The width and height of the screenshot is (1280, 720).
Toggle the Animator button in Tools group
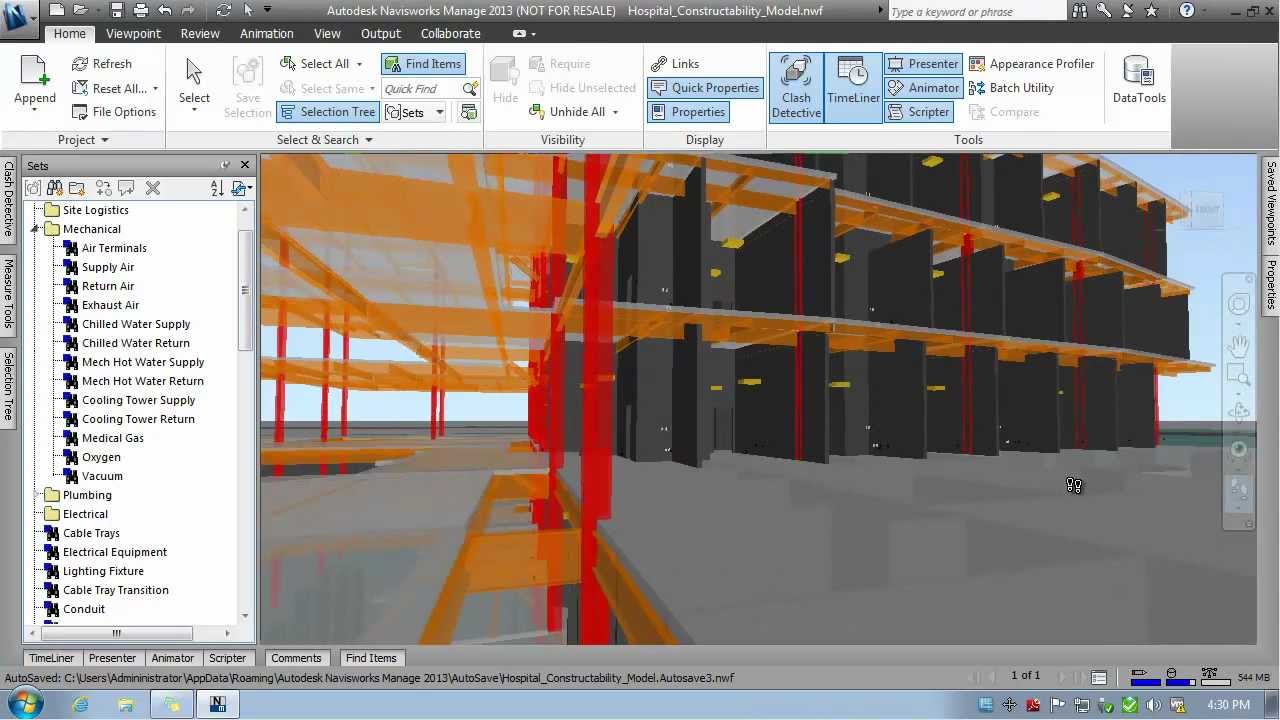(x=923, y=88)
